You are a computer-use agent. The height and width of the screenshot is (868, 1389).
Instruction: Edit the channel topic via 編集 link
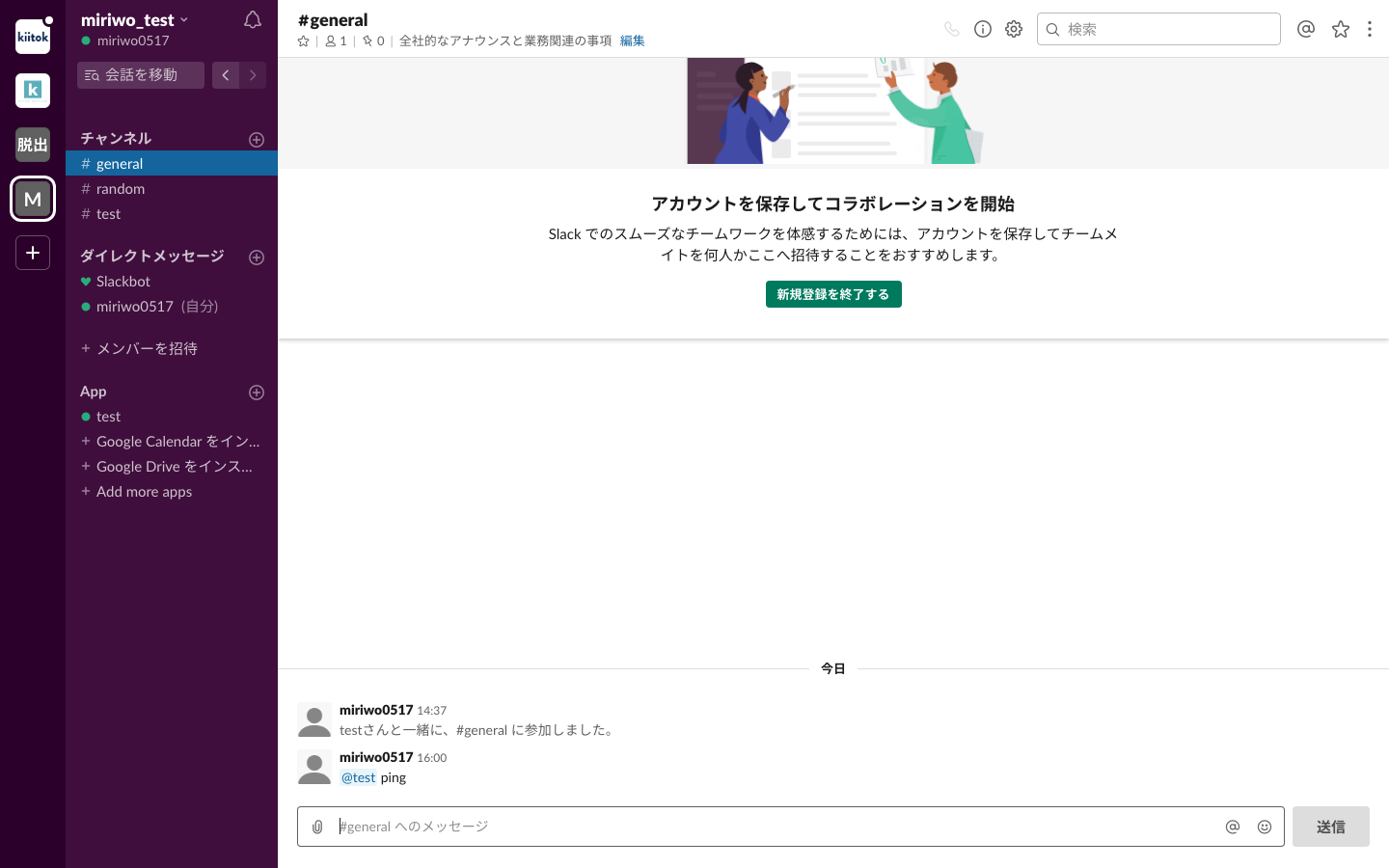point(632,41)
